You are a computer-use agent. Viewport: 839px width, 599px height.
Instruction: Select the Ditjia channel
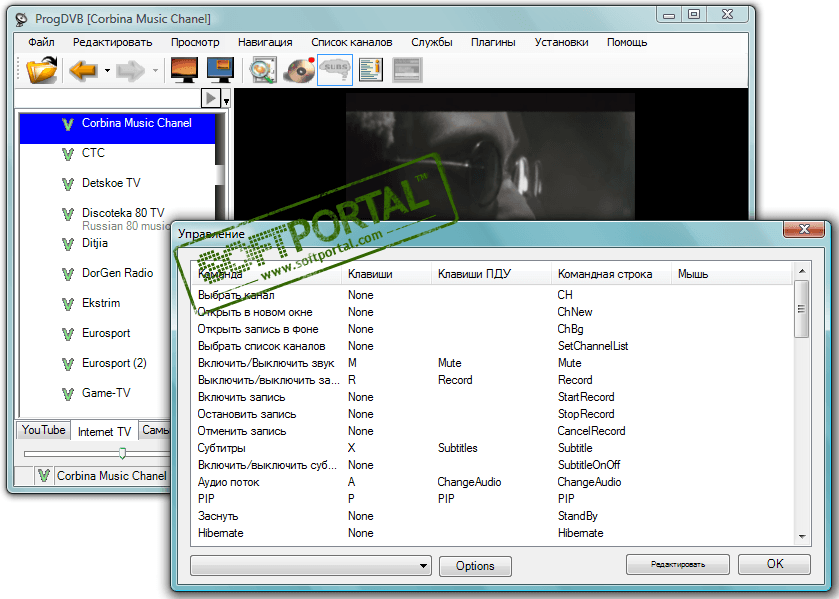click(95, 243)
